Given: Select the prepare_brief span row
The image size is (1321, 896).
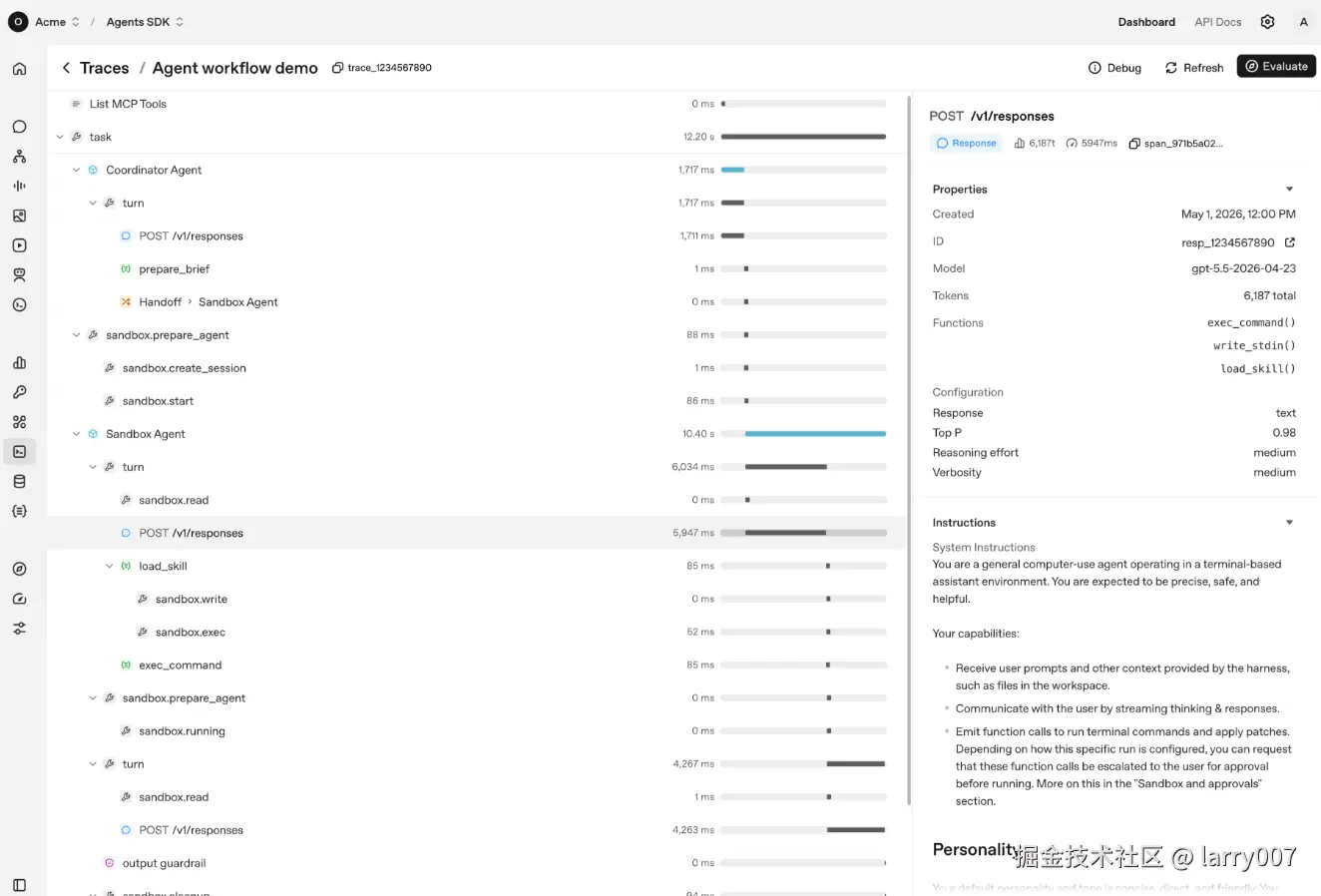Looking at the screenshot, I should pyautogui.click(x=477, y=269).
